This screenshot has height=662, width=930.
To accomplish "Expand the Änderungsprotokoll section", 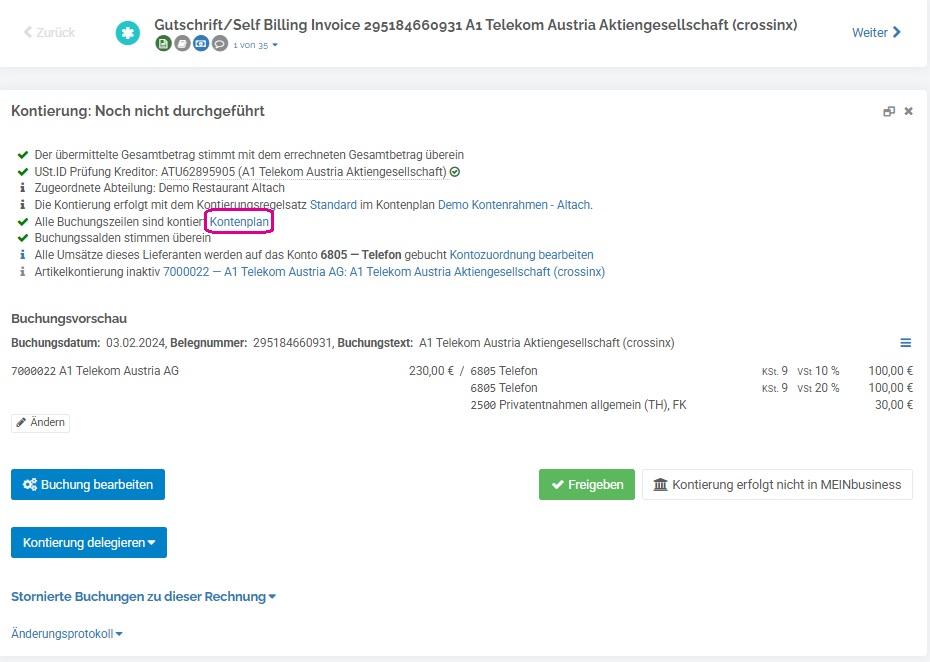I will [x=67, y=634].
